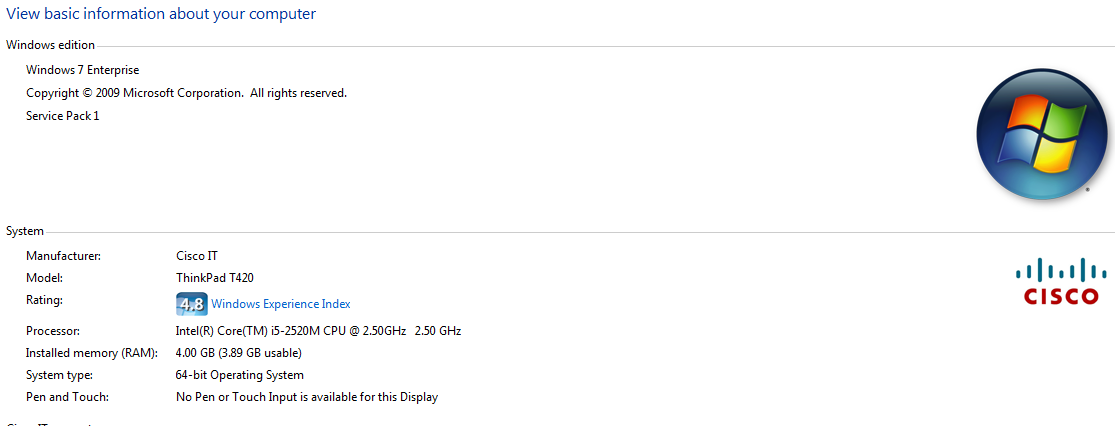Click the 'Pen and Touch:' label
Viewport: 1115px width, 426px height.
click(67, 397)
